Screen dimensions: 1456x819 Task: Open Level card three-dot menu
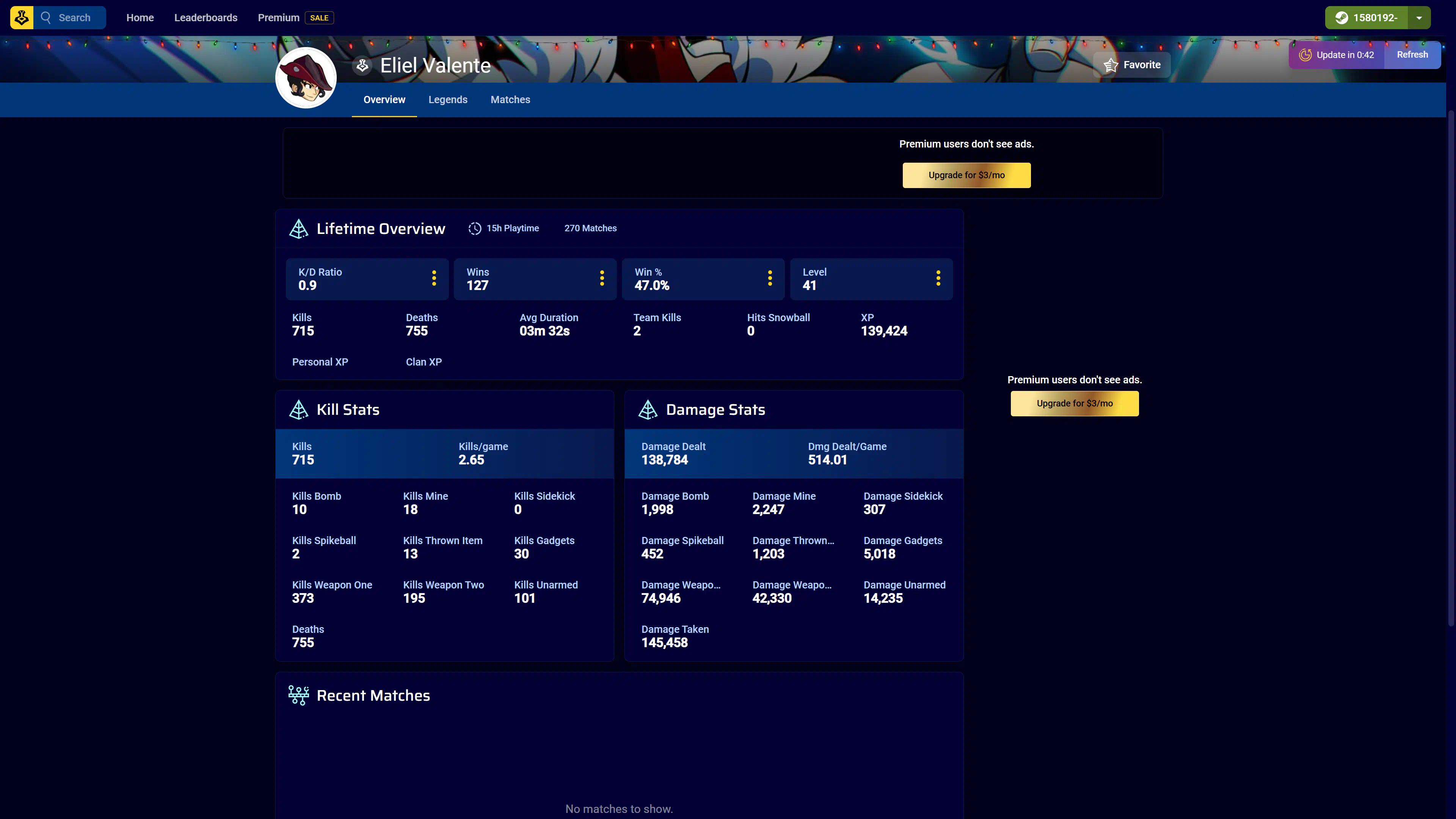tap(938, 278)
